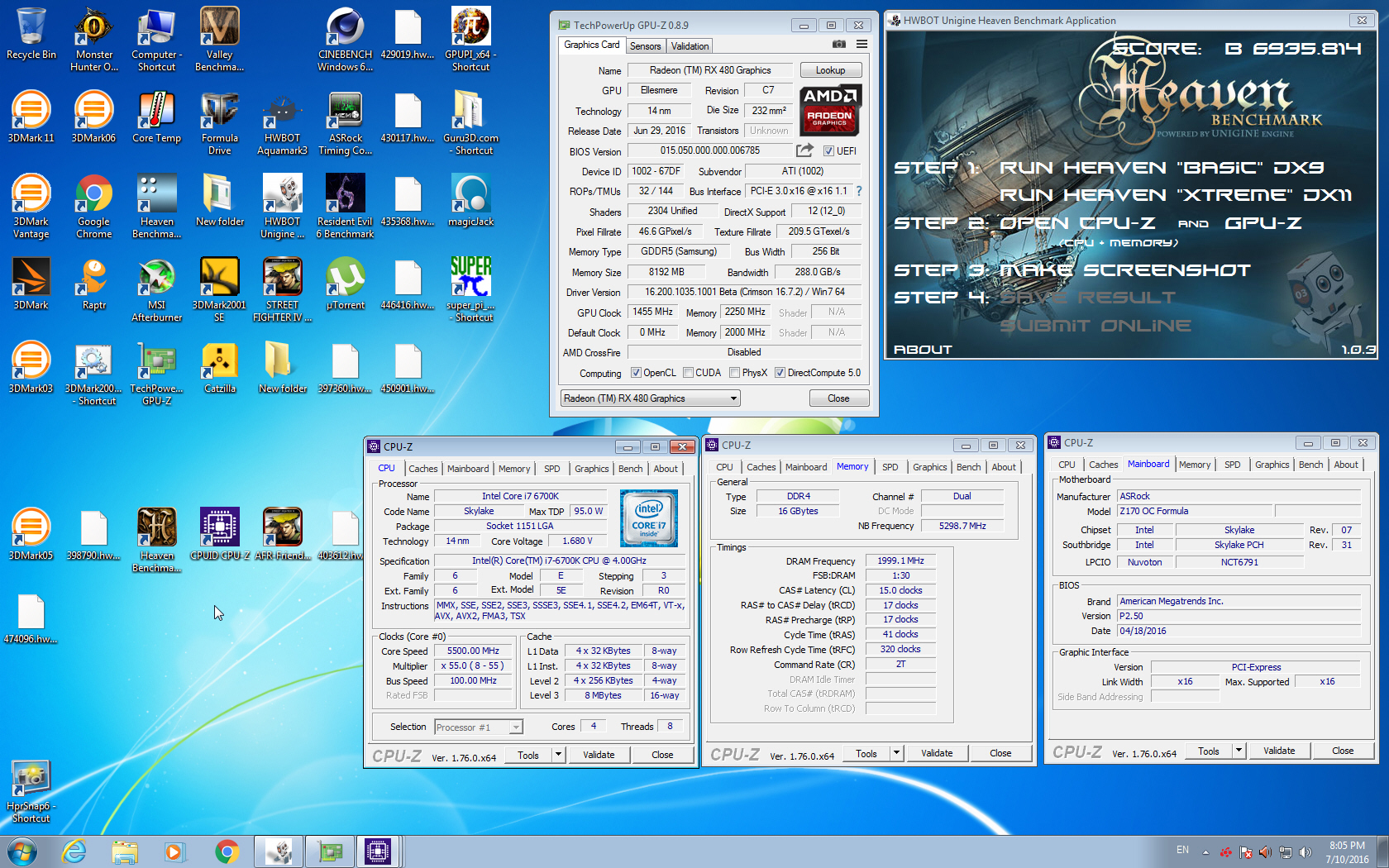Click the taskbar clock showing 8:05 PM
This screenshot has width=1389, height=868.
click(x=1347, y=851)
